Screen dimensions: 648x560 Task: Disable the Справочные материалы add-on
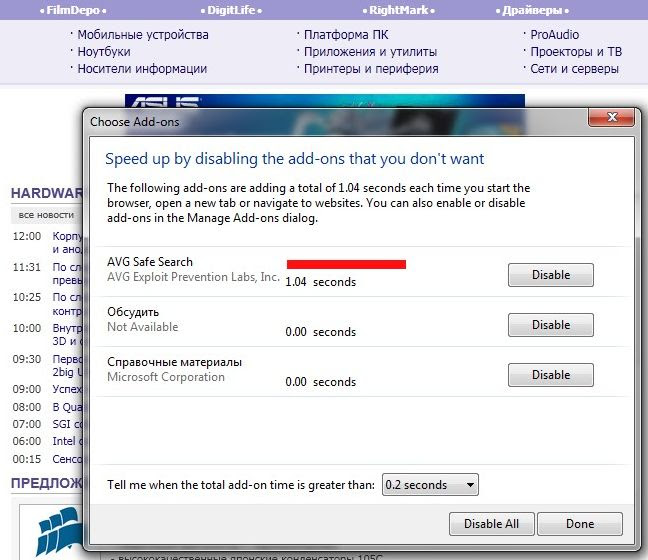pyautogui.click(x=550, y=375)
